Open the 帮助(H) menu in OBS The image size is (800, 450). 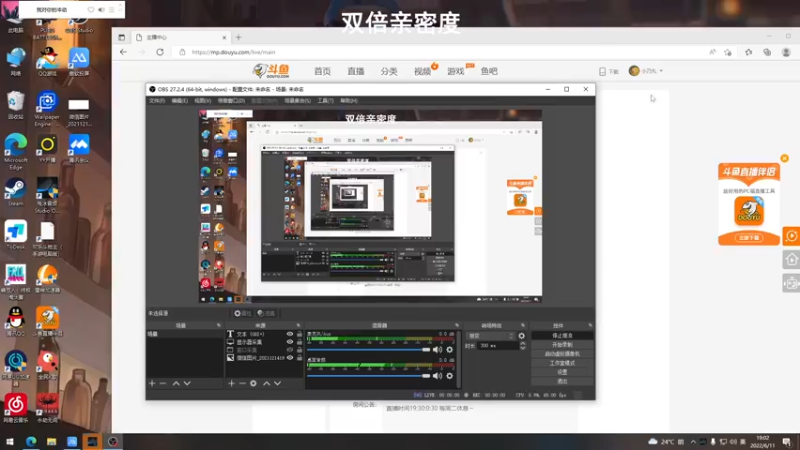click(x=349, y=101)
